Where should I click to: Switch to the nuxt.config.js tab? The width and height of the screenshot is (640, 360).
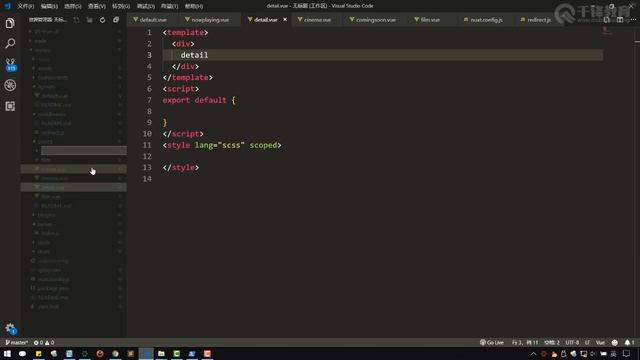486,20
